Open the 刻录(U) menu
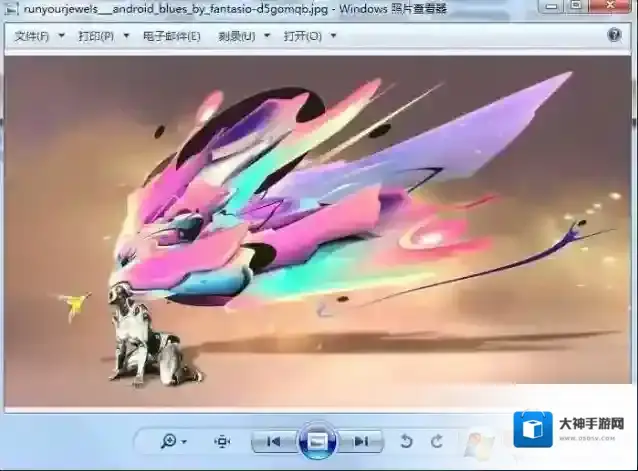Screen dimensions: 638x471 (x=237, y=36)
